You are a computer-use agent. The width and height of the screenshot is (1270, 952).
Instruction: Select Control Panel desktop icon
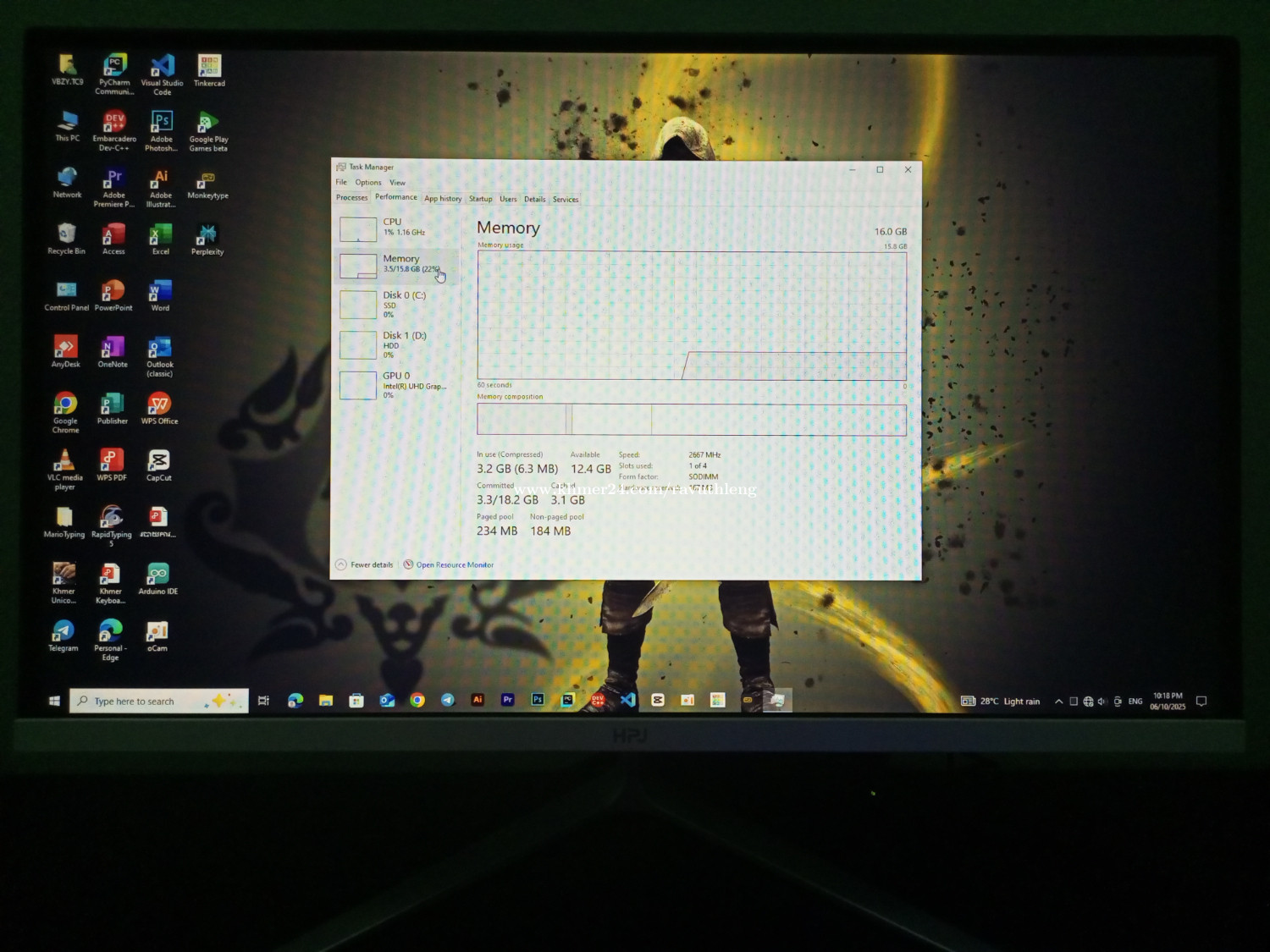(x=66, y=296)
